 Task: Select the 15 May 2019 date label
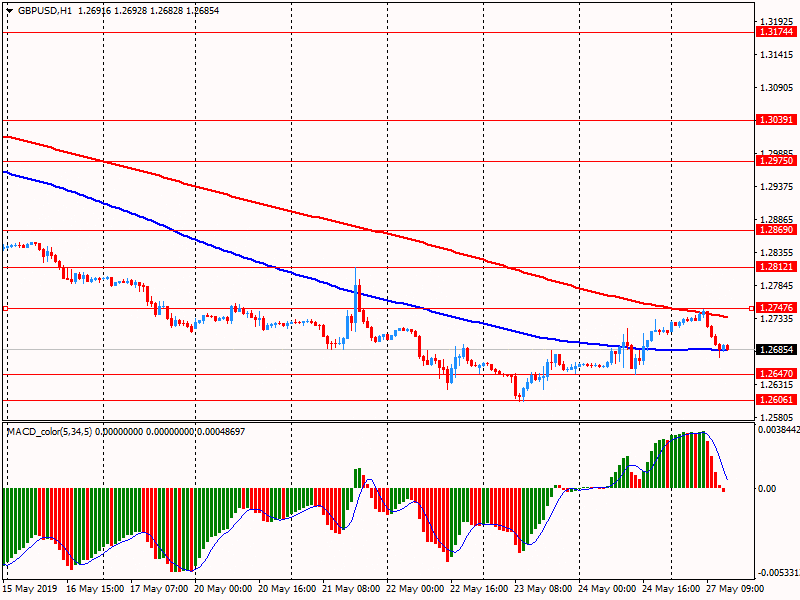pos(31,590)
